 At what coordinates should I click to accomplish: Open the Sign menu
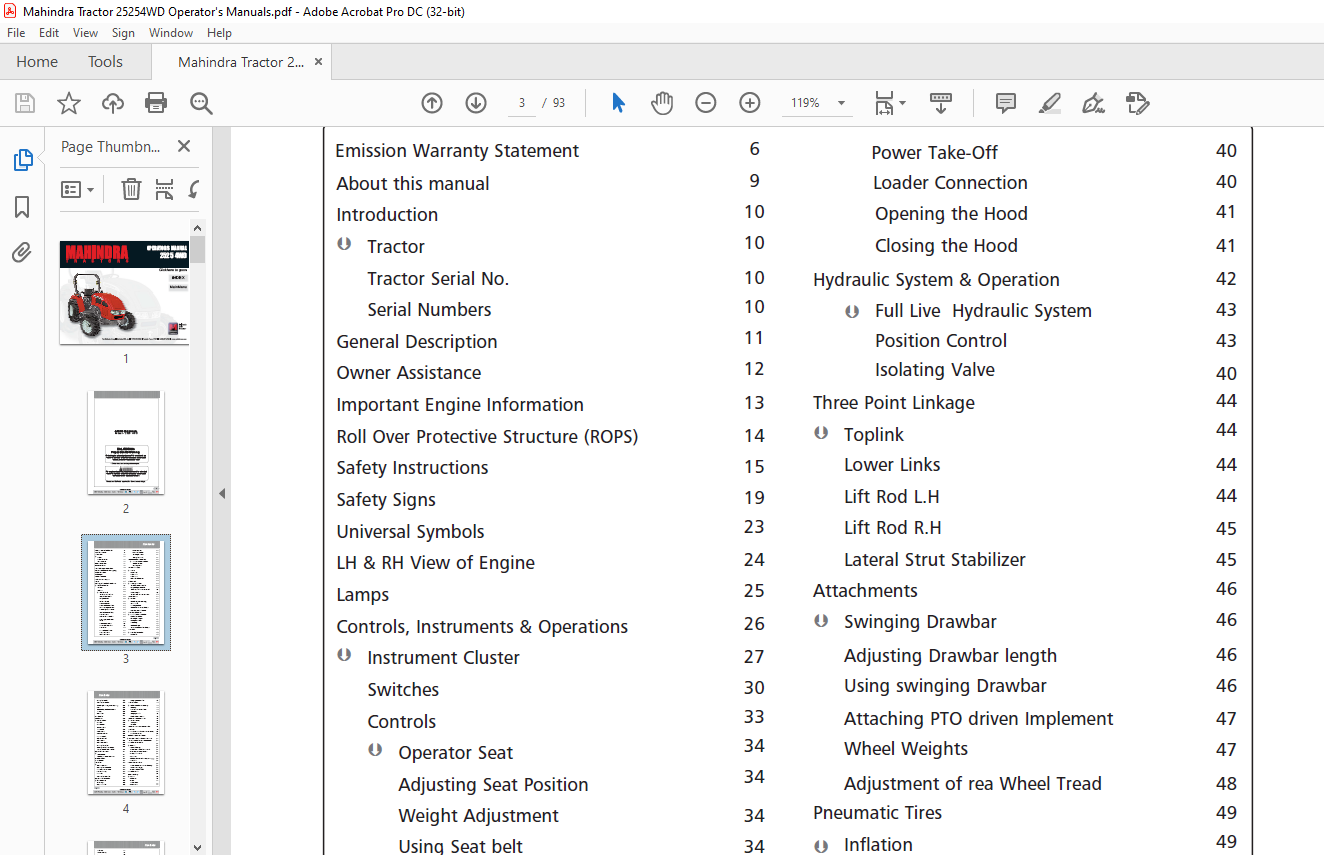[123, 33]
